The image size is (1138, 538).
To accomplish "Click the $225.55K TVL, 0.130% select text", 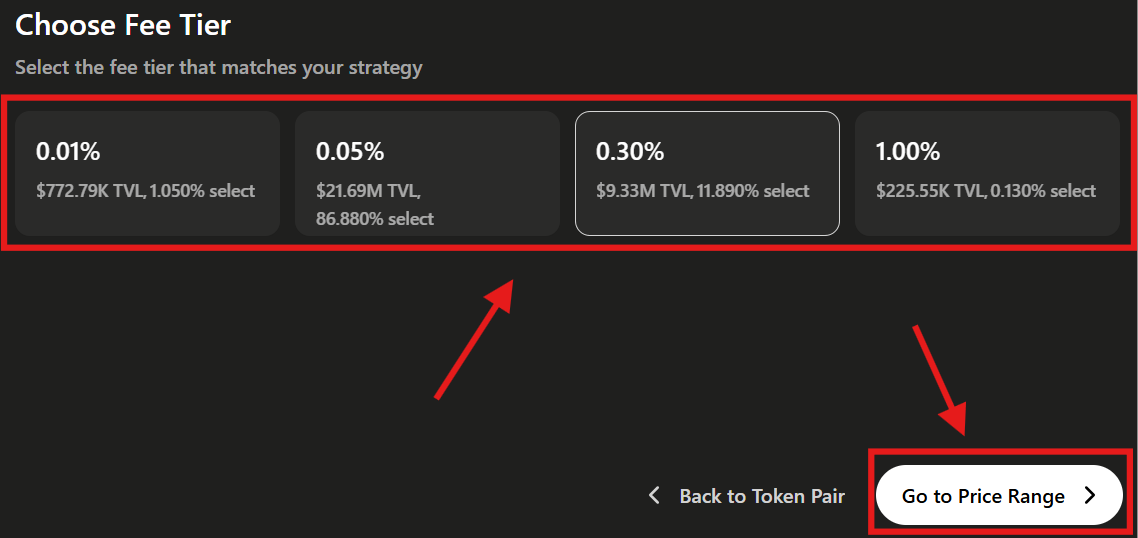I will [985, 191].
